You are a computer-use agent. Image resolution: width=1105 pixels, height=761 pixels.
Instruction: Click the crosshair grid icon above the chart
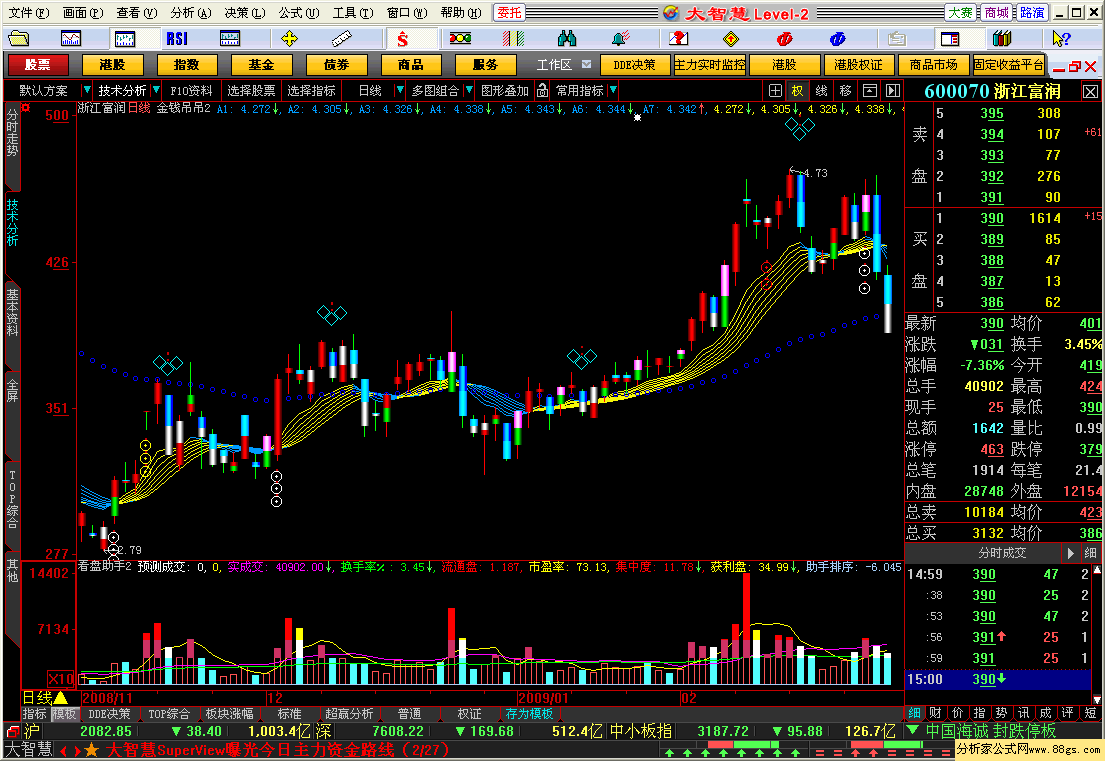(x=775, y=90)
